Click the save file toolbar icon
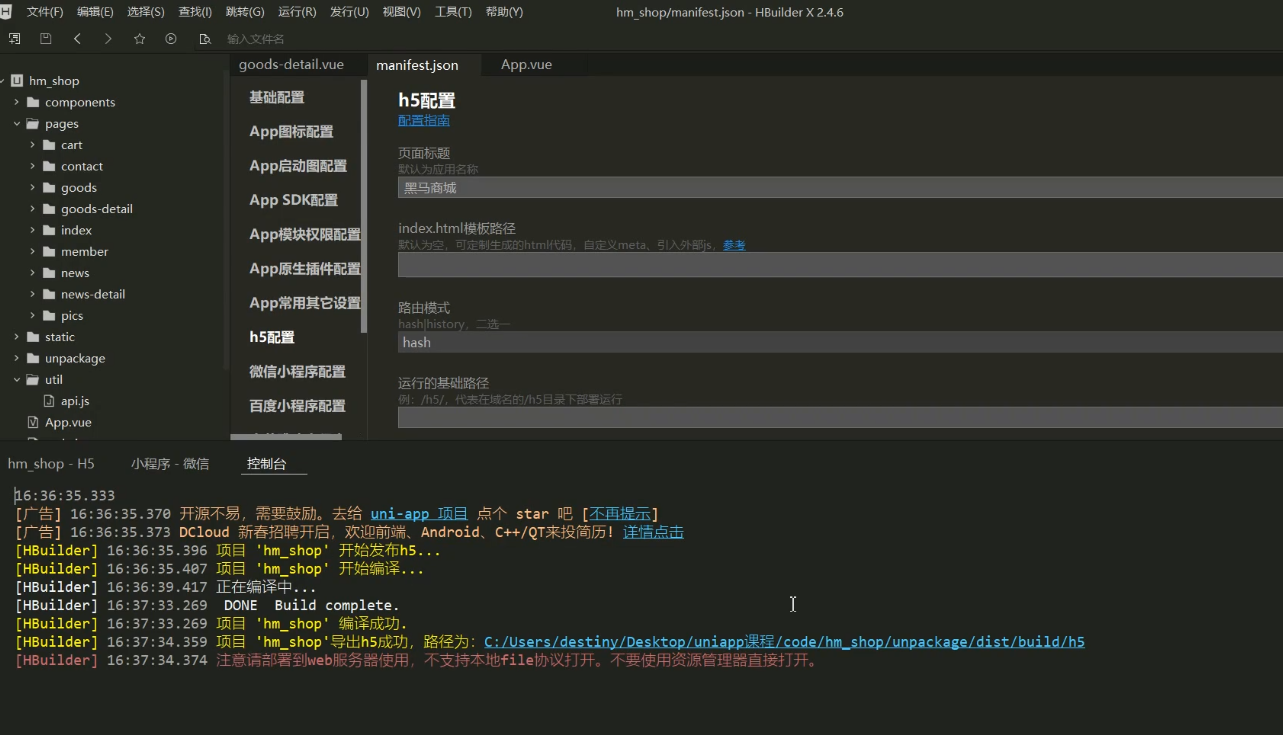Image resolution: width=1283 pixels, height=735 pixels. coord(45,38)
